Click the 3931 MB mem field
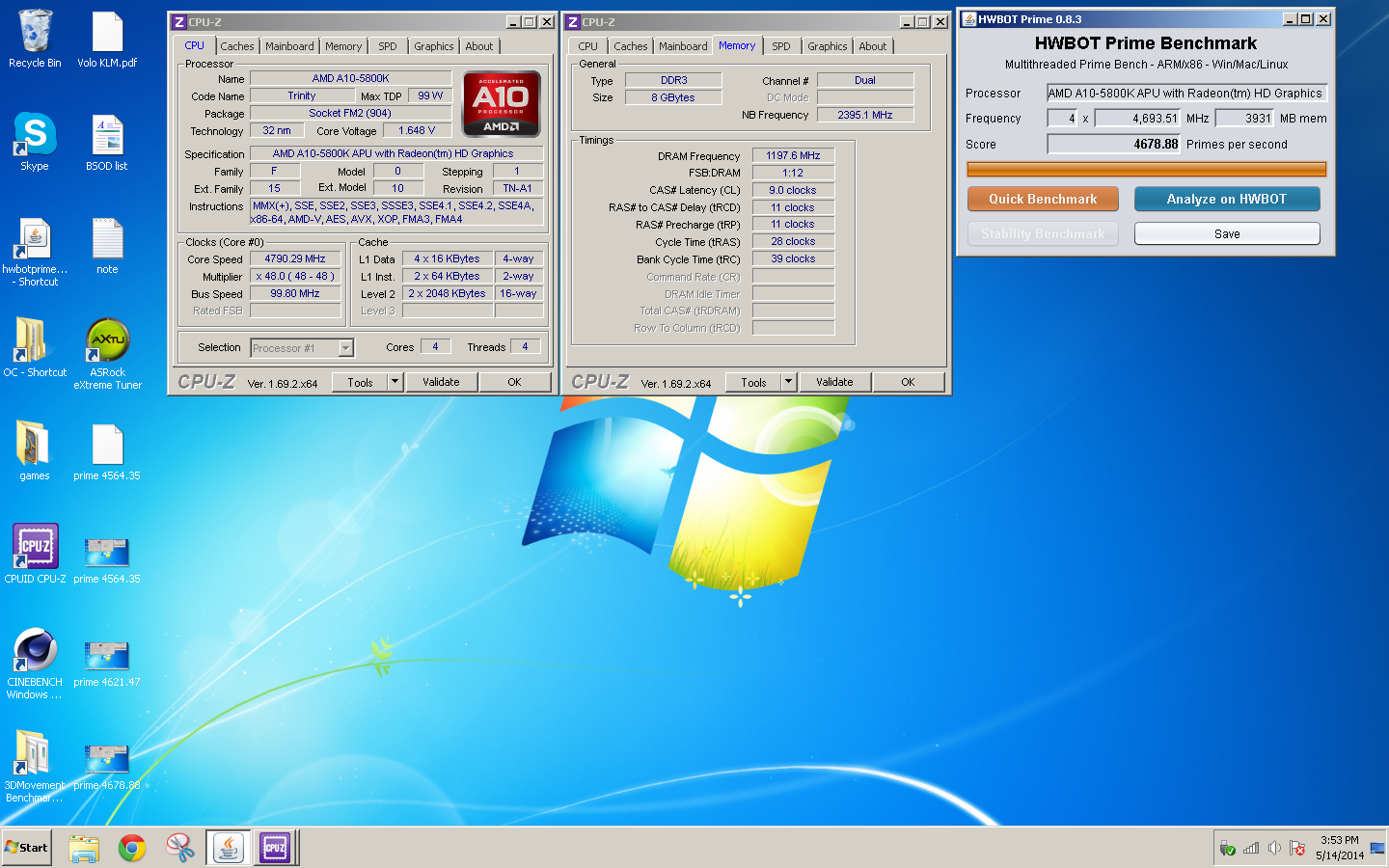 tap(1244, 118)
